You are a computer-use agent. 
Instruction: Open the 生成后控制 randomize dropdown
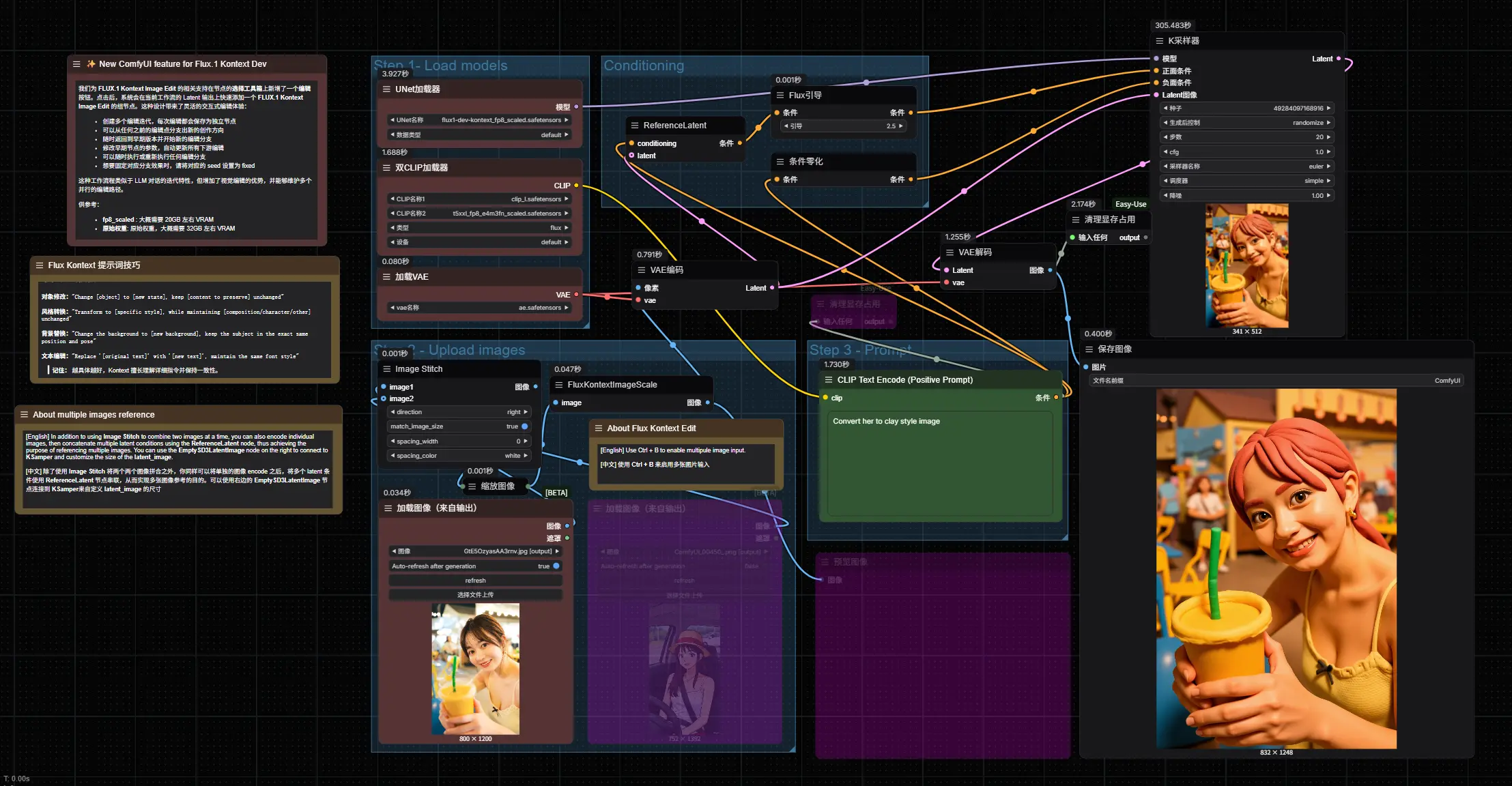[1246, 123]
